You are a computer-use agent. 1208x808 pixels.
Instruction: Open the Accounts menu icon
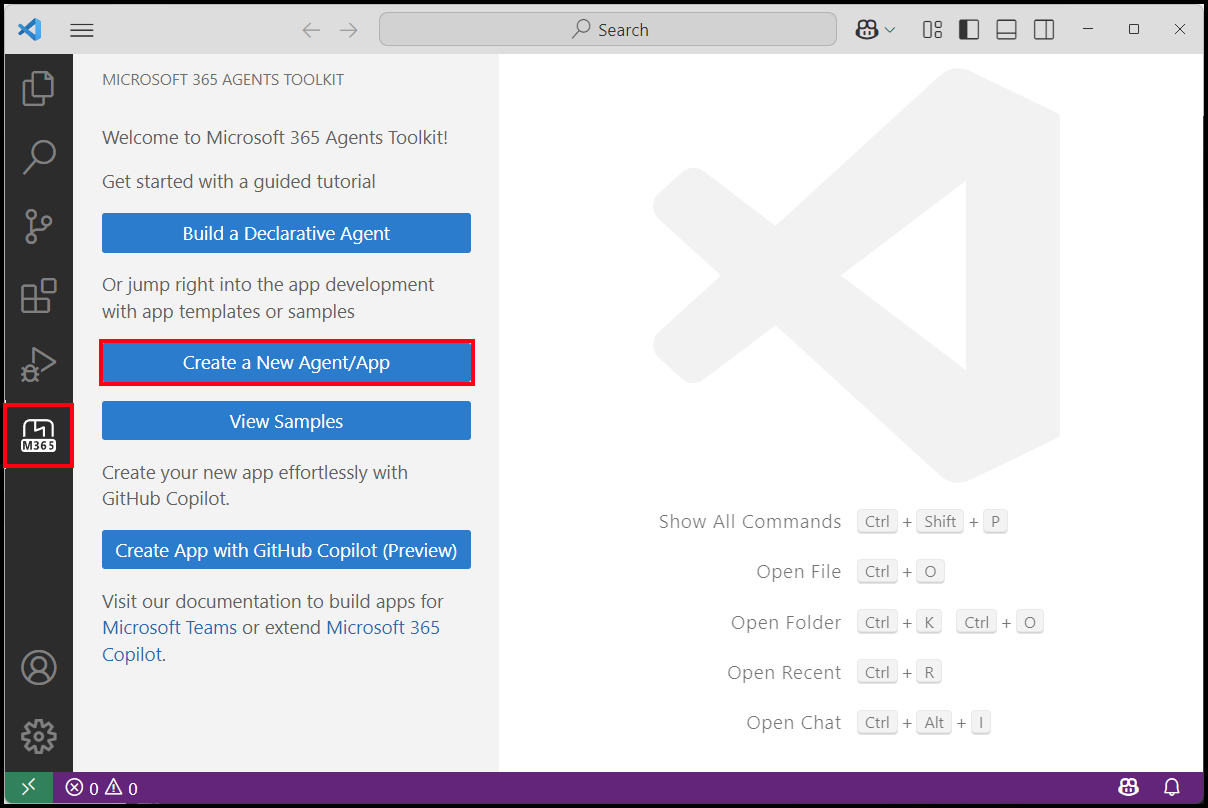point(39,667)
